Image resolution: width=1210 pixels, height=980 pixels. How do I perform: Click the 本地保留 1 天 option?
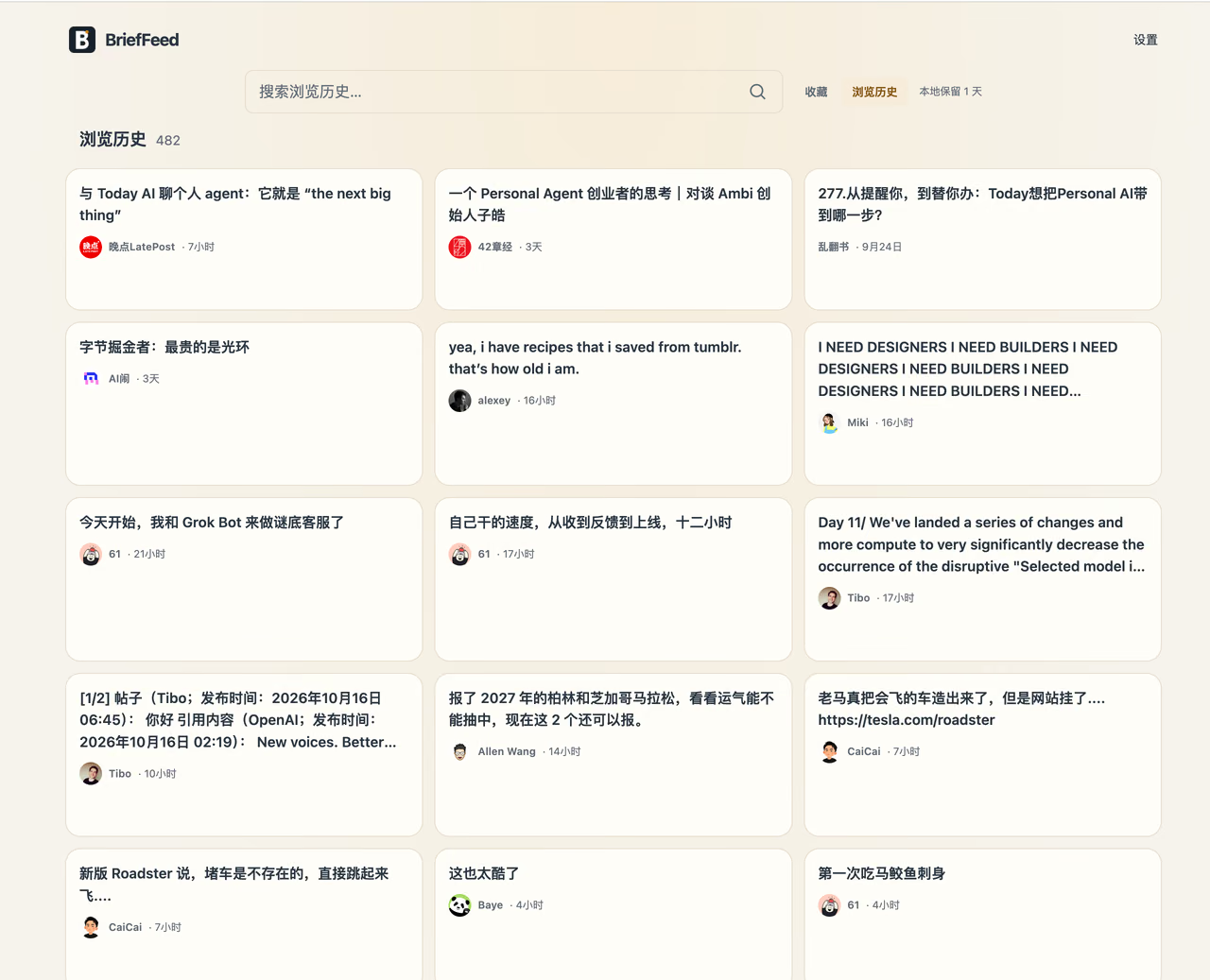950,92
